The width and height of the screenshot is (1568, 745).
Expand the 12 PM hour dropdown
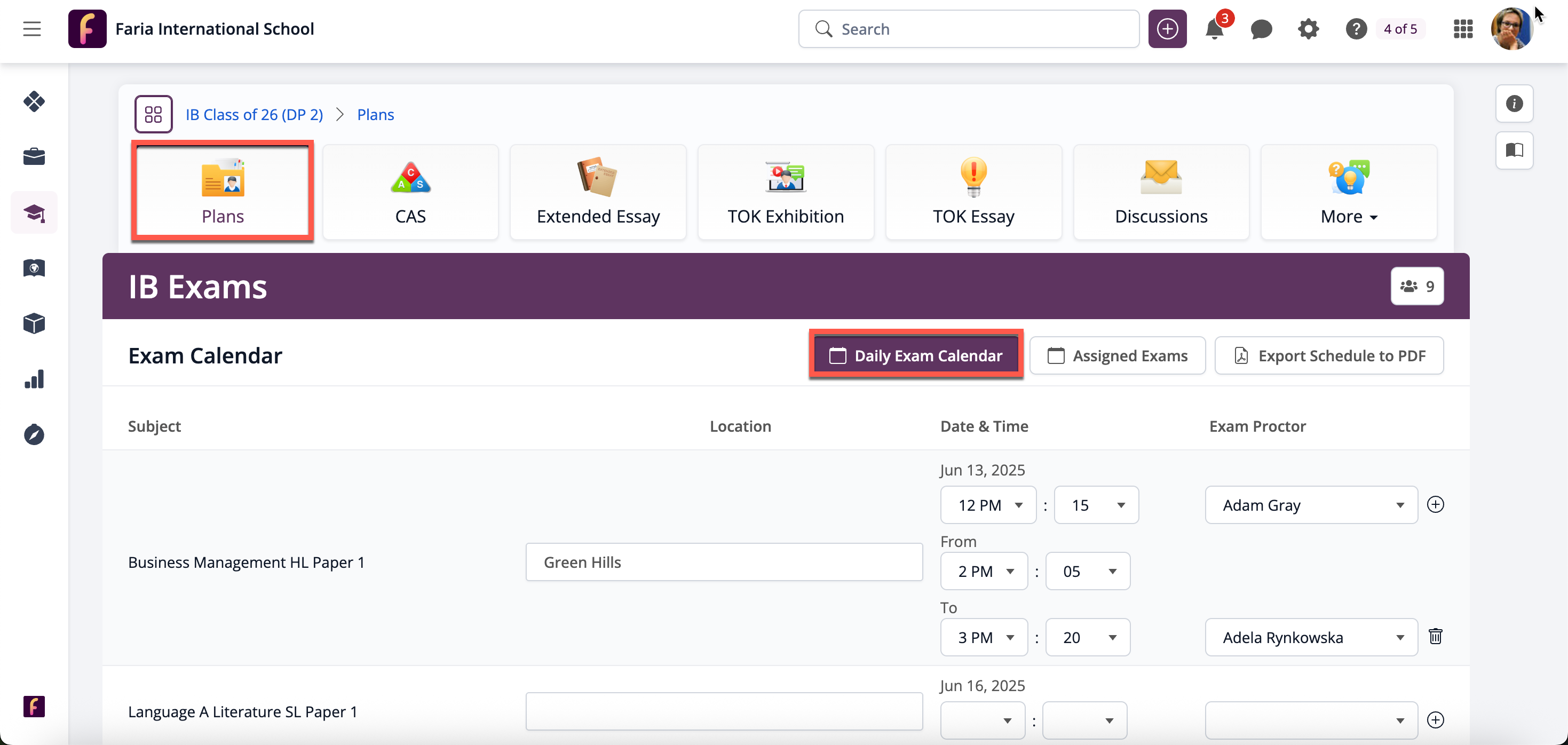tap(987, 505)
